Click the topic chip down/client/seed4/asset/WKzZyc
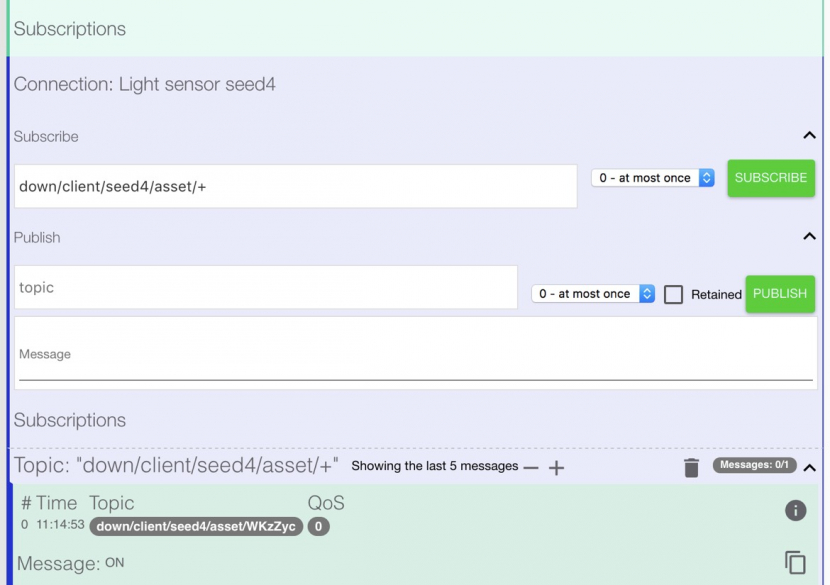 click(194, 527)
